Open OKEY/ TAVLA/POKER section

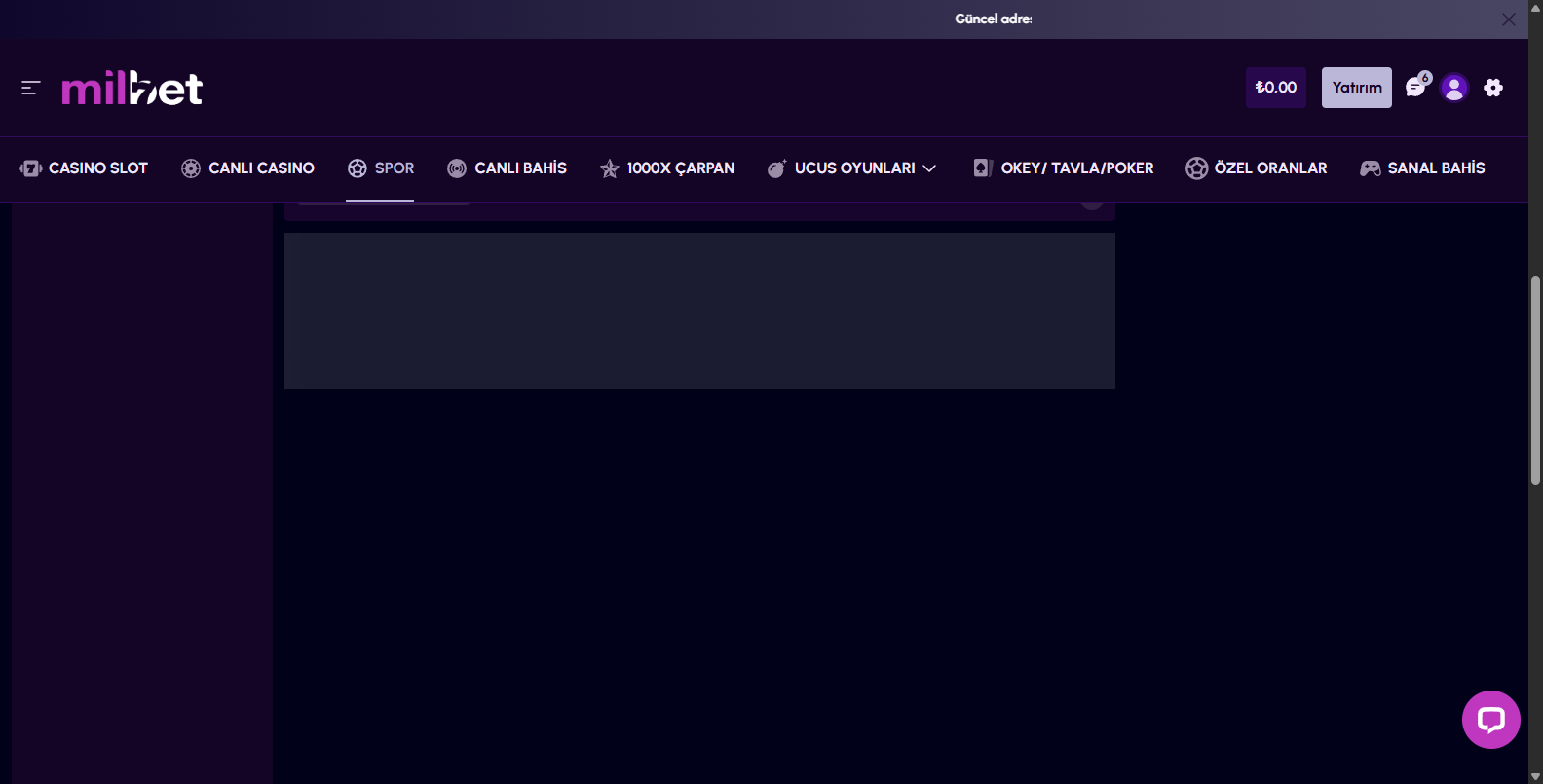pyautogui.click(x=1064, y=168)
